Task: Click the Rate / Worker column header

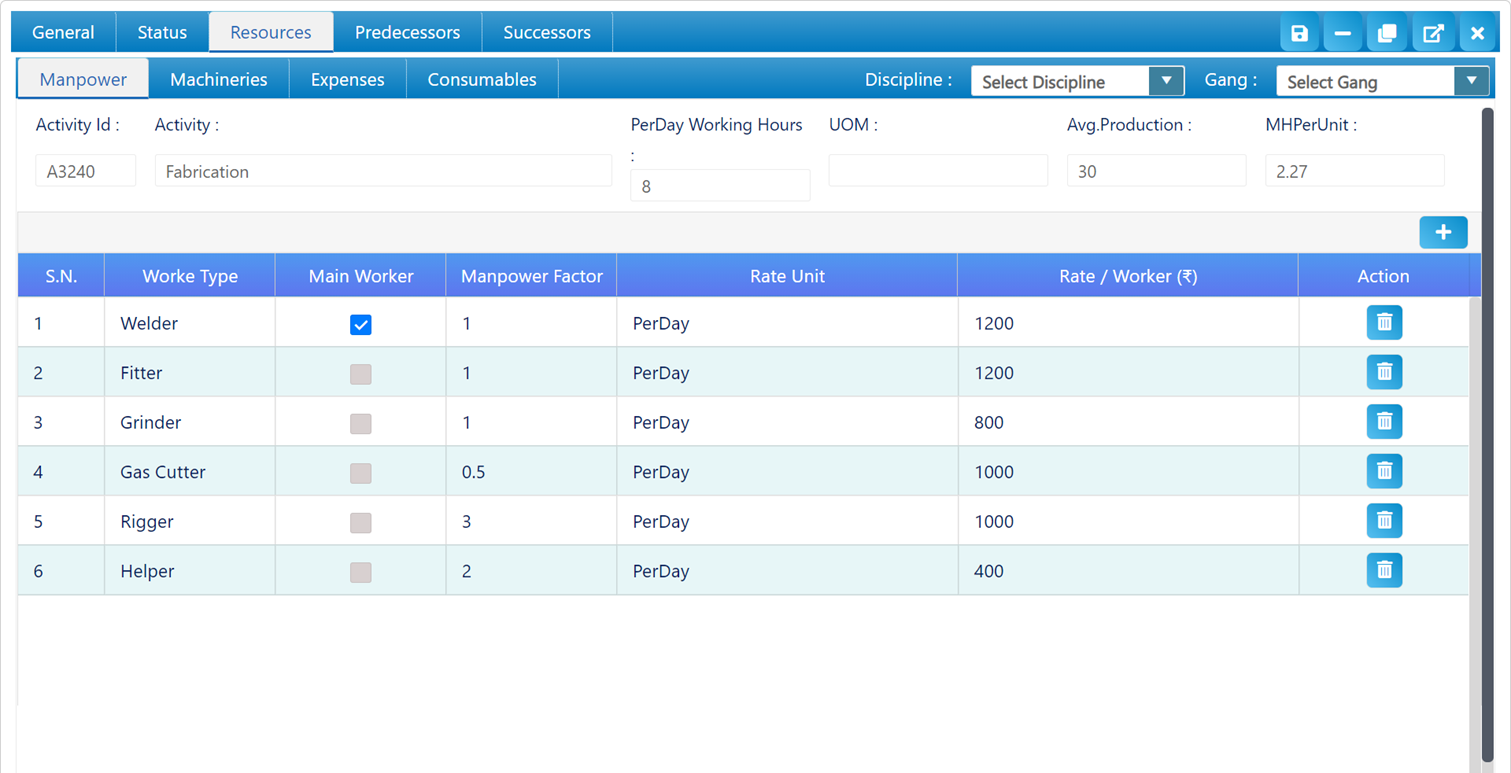Action: [1128, 276]
